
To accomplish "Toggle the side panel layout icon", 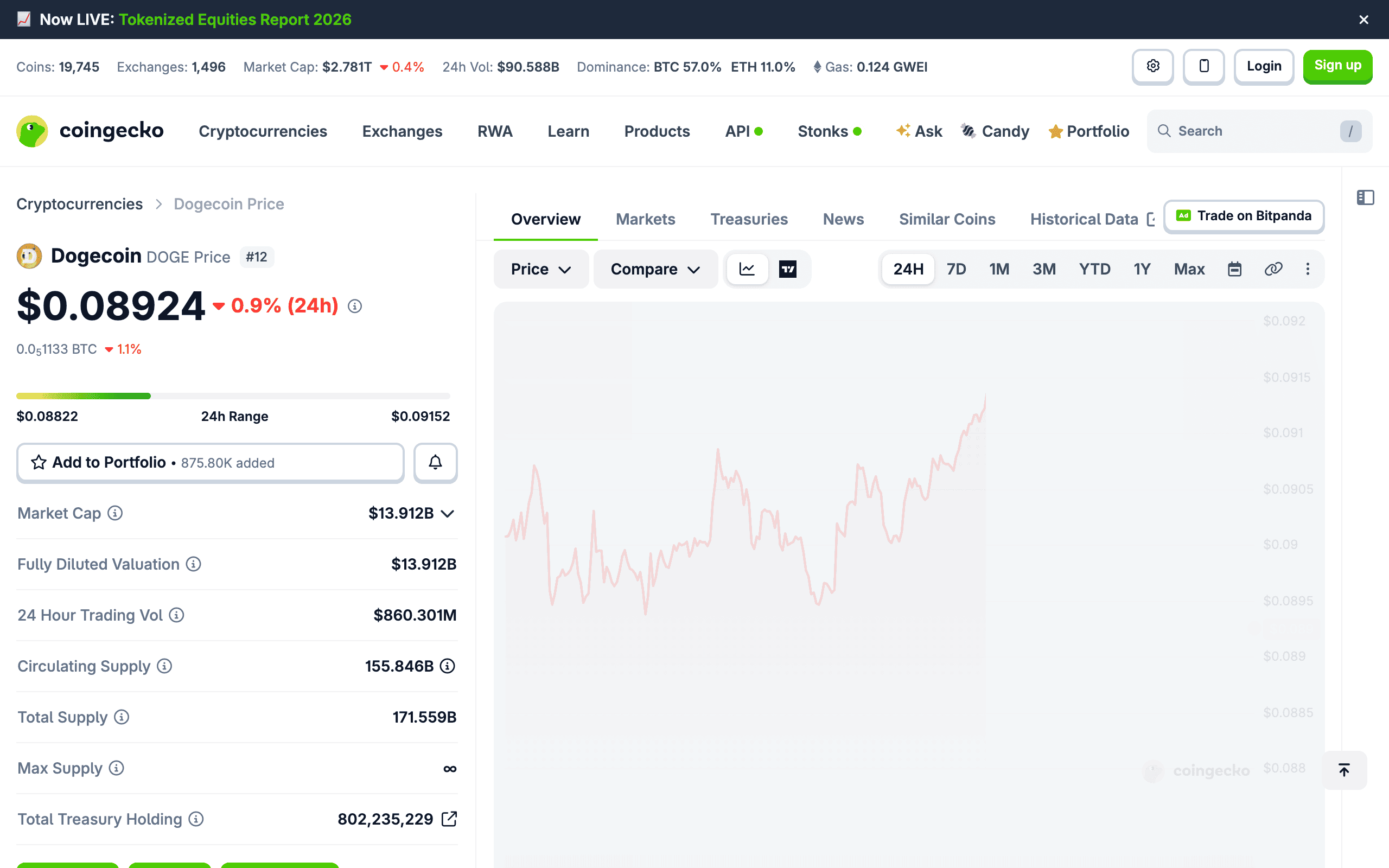I will (1366, 197).
